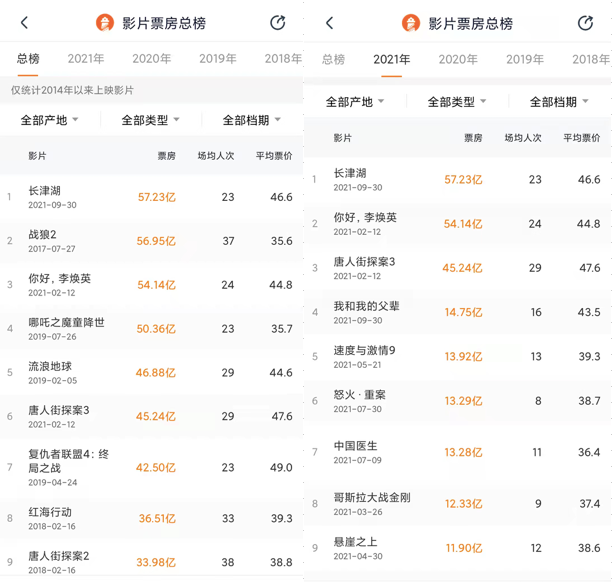Click the 56.95亿 box office value
612x582 pixels.
click(x=156, y=241)
